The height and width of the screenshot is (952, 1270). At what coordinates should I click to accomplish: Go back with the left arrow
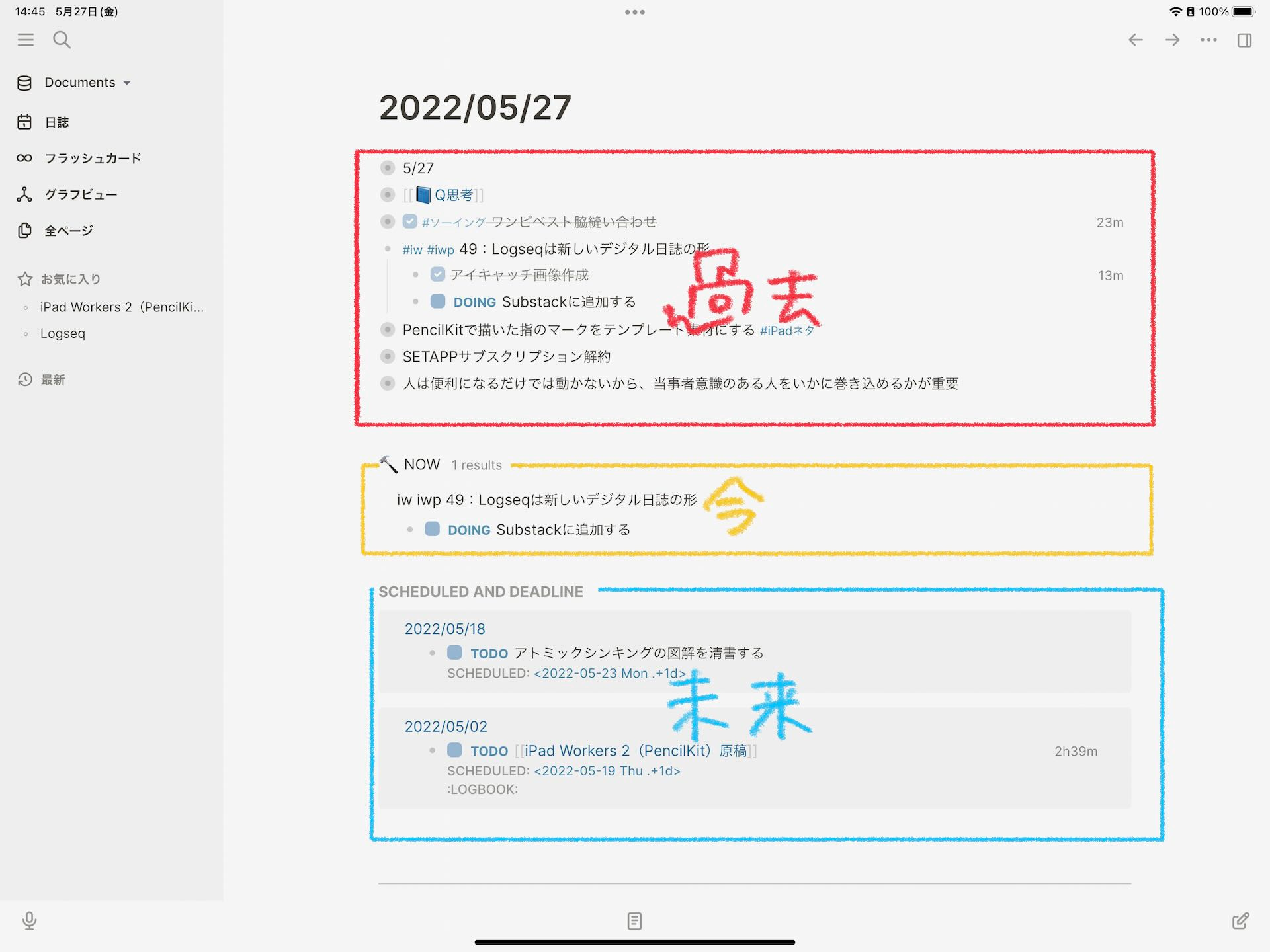point(1136,40)
